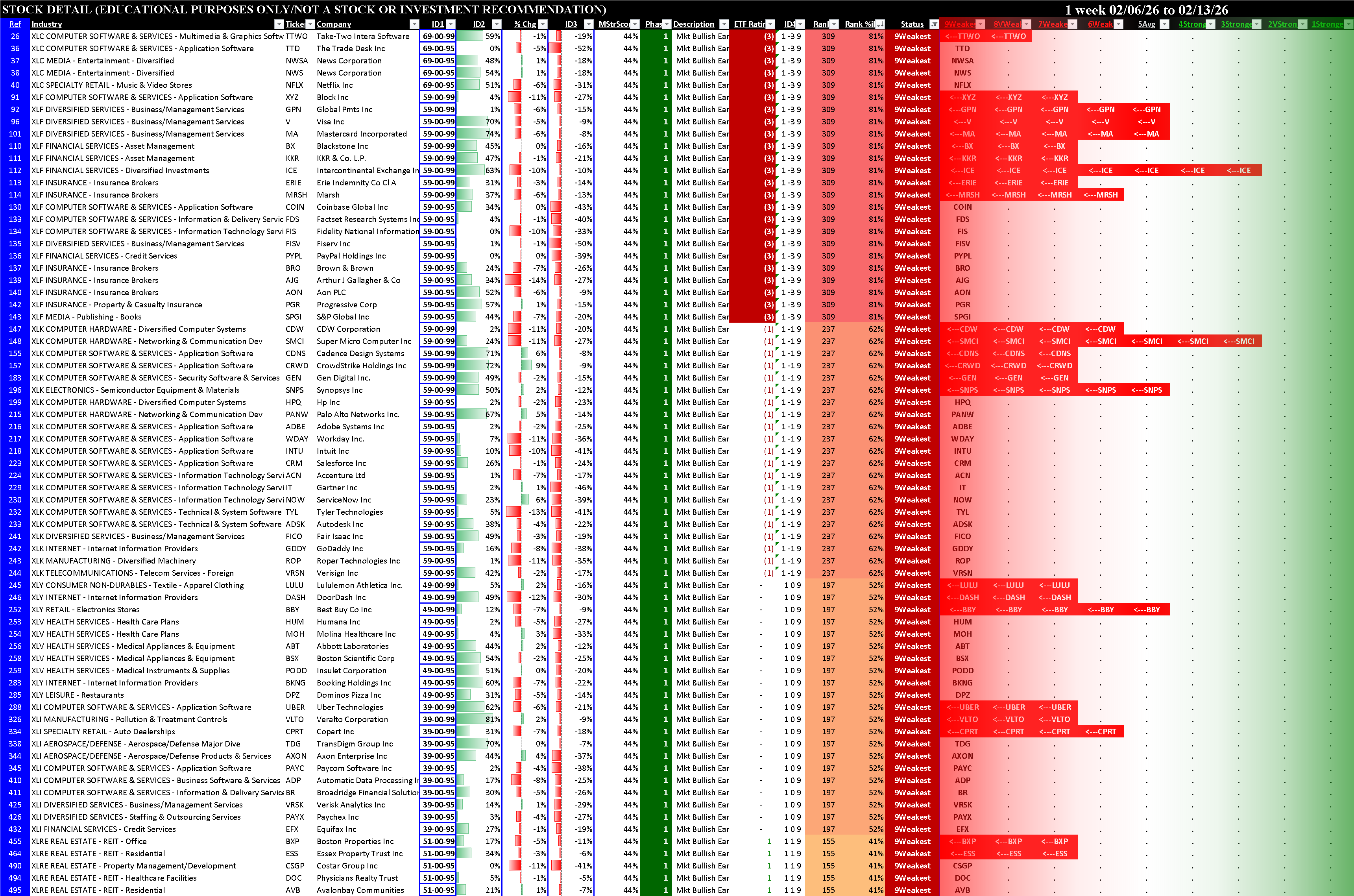Expand the 1Strongest filter dropdown
The image size is (1354, 896).
pyautogui.click(x=1349, y=24)
